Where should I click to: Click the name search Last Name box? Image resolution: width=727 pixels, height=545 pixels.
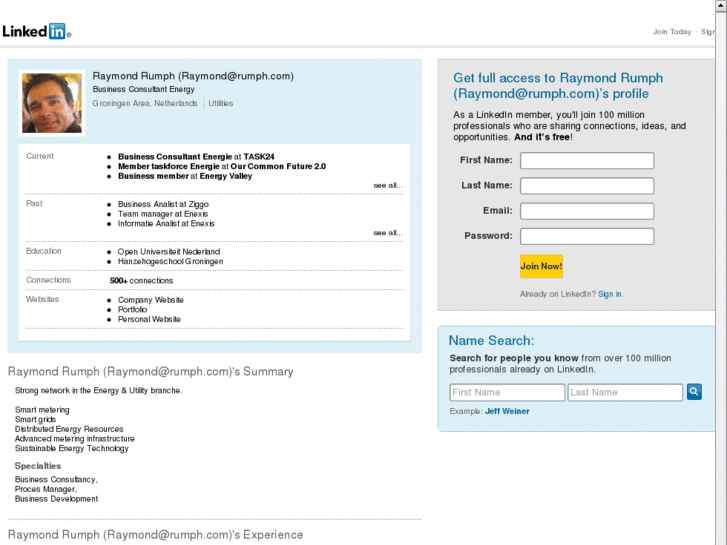pos(625,392)
